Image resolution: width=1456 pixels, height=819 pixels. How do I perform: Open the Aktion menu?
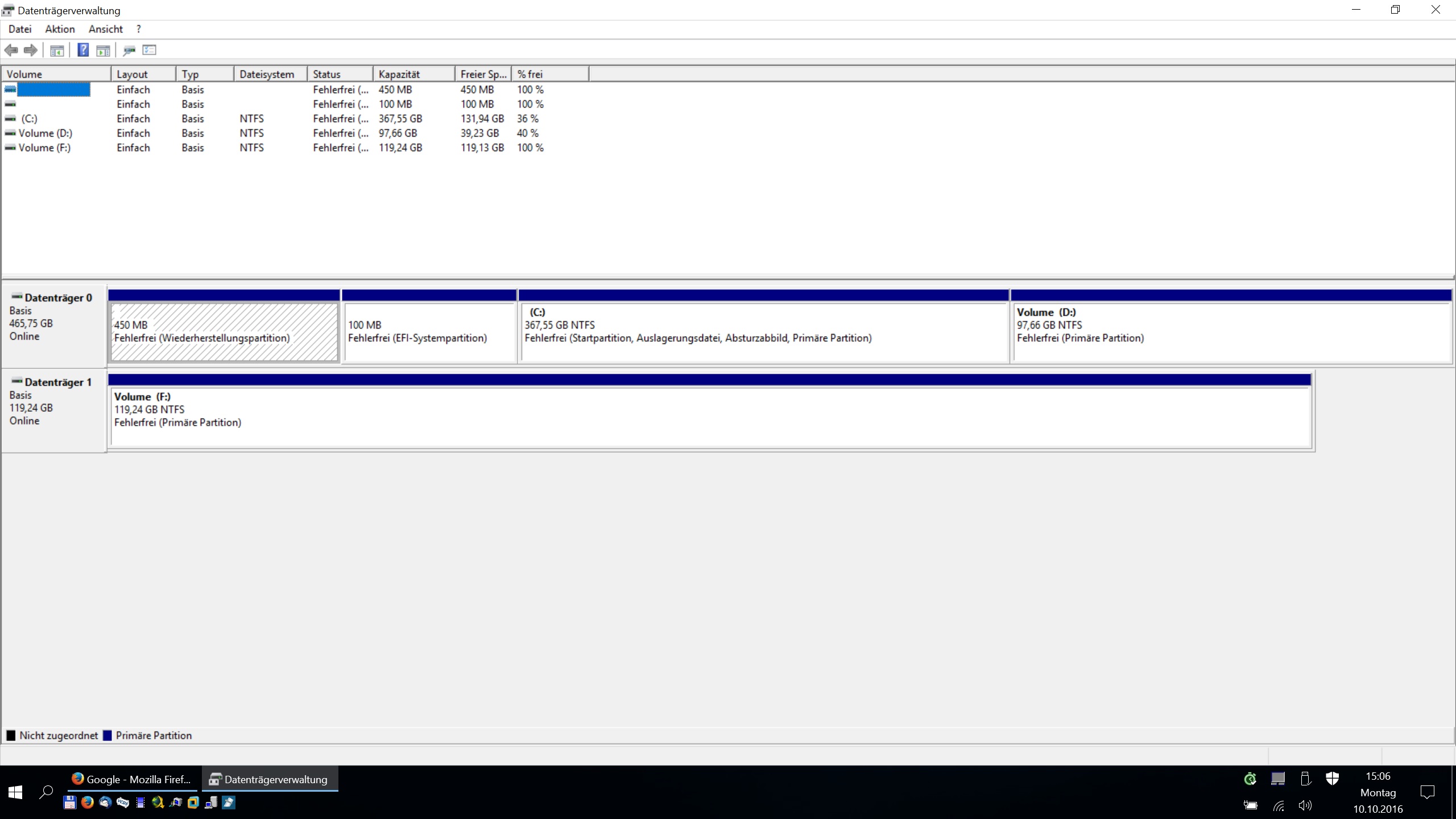pyautogui.click(x=60, y=29)
